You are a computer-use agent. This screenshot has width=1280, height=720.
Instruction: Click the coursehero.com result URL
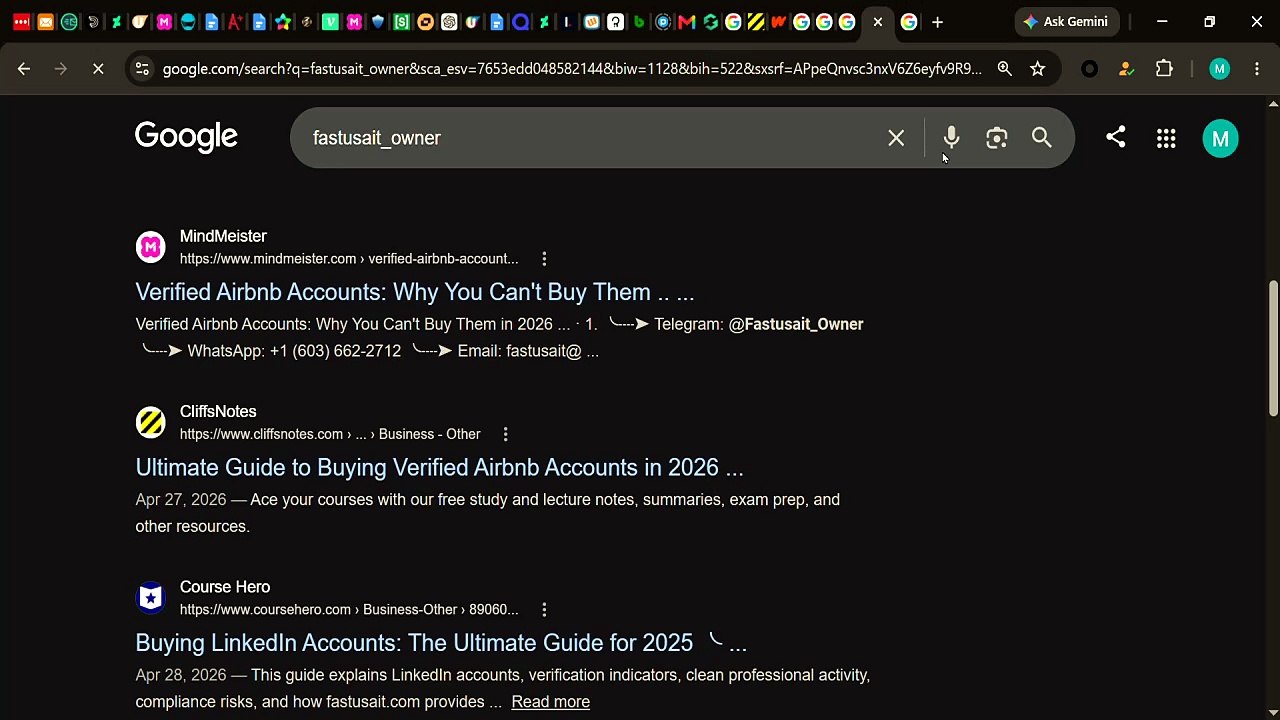pos(349,610)
